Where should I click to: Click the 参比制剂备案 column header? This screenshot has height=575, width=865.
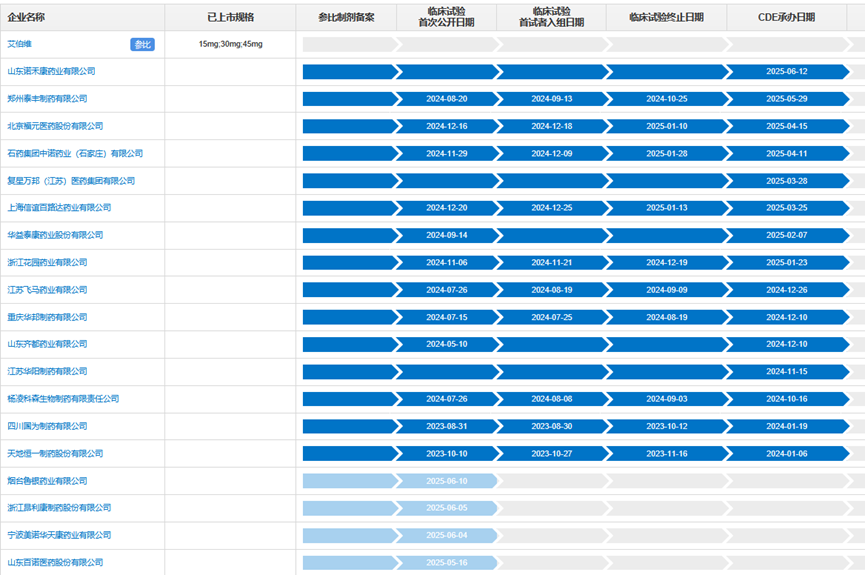point(346,17)
